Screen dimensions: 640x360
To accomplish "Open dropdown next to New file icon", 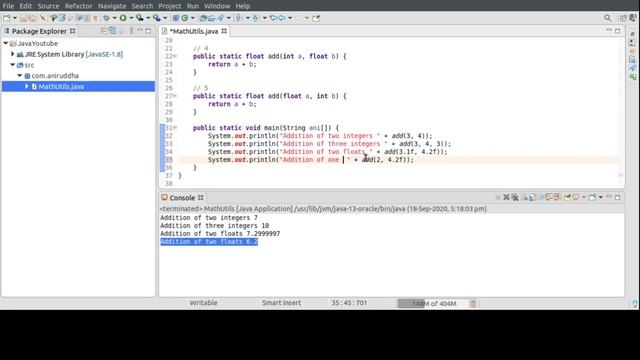I will pyautogui.click(x=15, y=18).
